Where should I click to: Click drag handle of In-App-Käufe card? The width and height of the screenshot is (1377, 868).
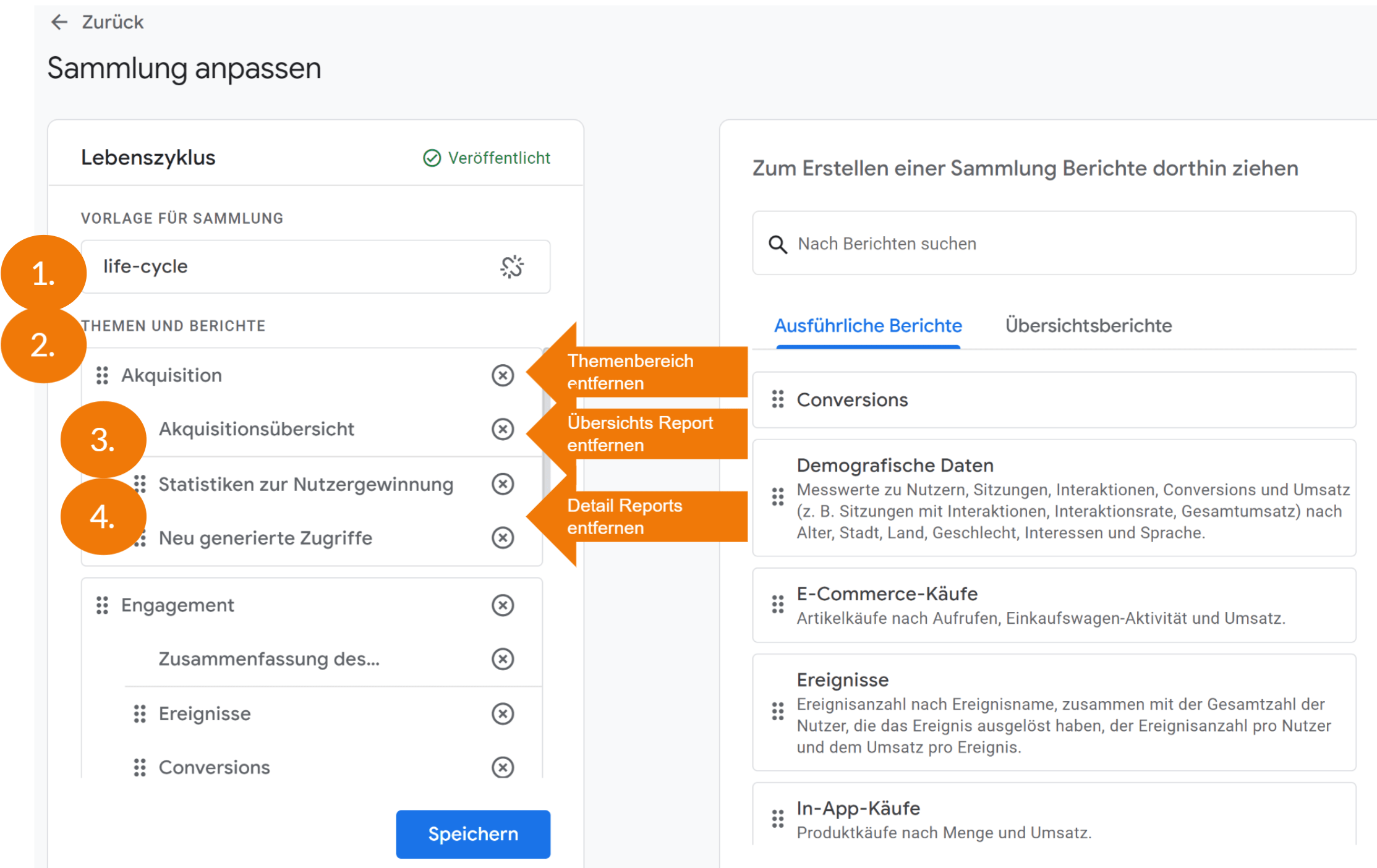coord(778,819)
